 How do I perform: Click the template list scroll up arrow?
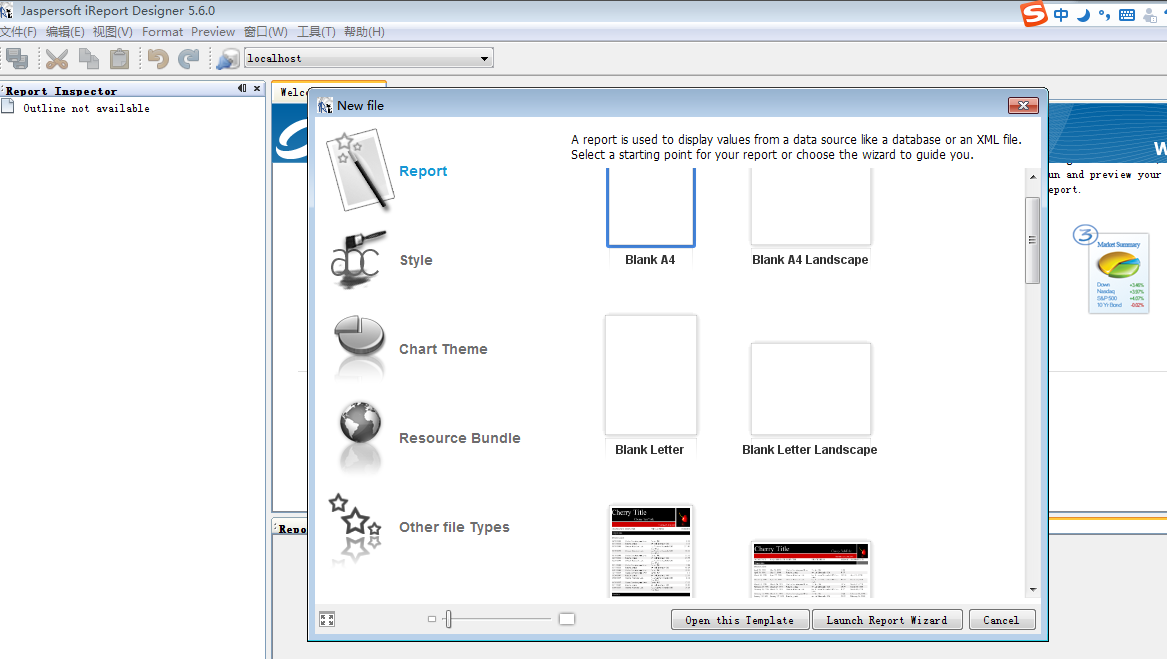coord(1033,176)
